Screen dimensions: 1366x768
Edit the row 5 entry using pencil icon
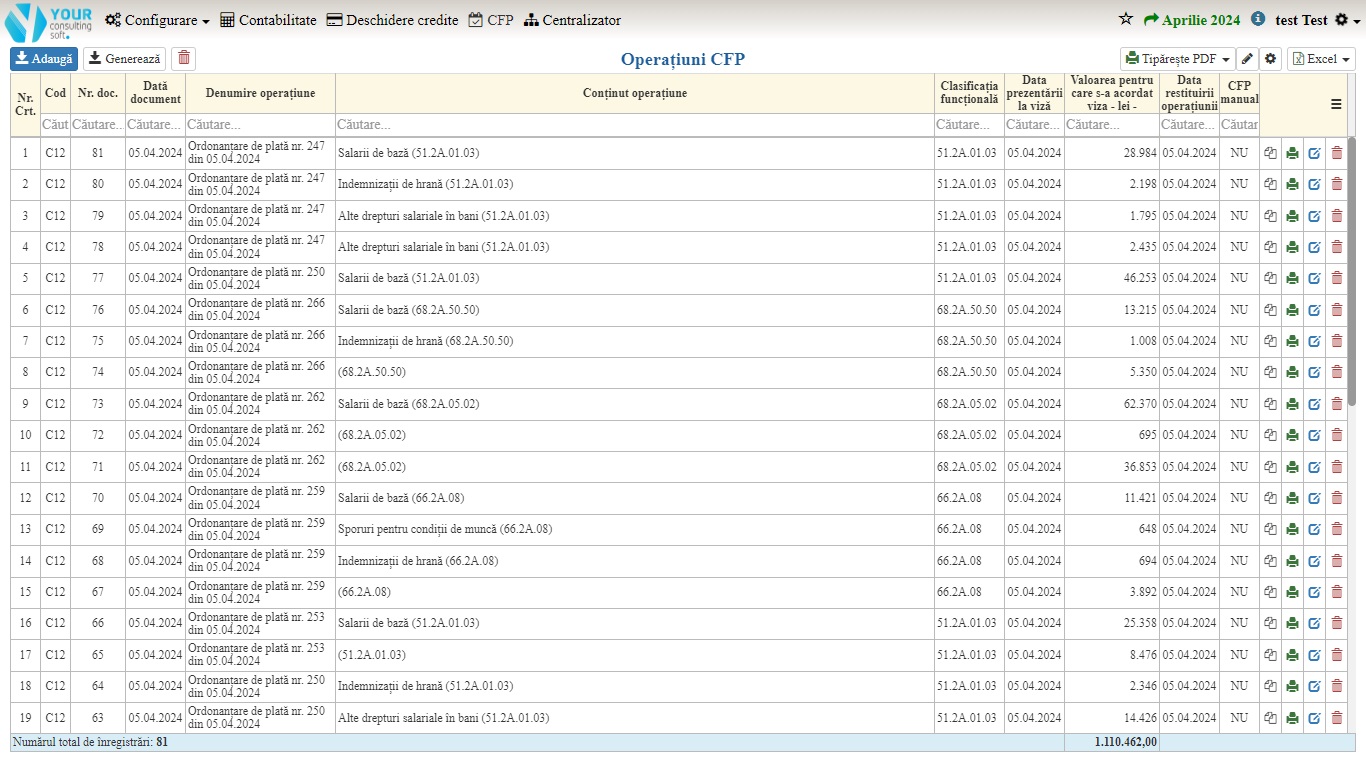[x=1314, y=278]
